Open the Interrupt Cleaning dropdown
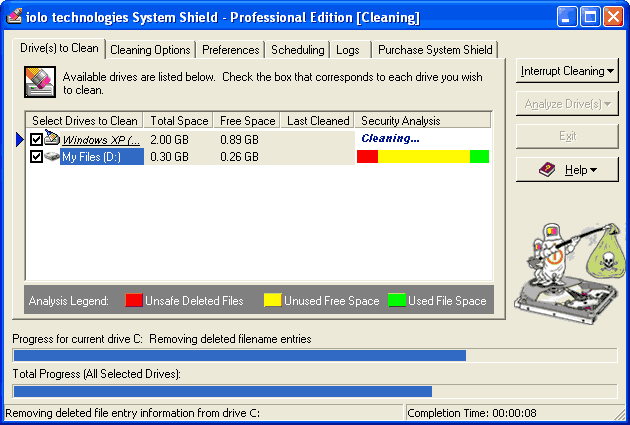Image resolution: width=630 pixels, height=425 pixels. pos(567,71)
